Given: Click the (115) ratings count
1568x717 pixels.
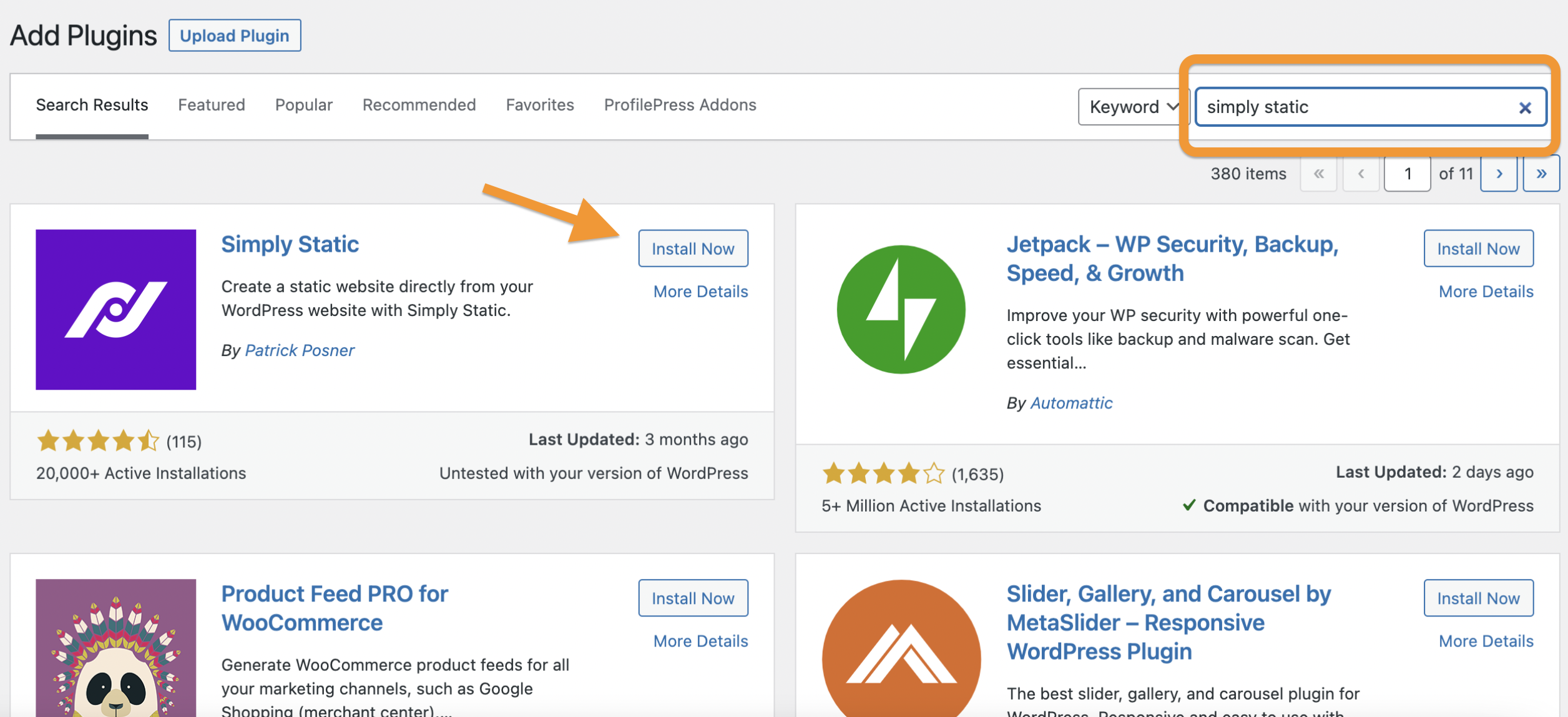Looking at the screenshot, I should coord(184,442).
